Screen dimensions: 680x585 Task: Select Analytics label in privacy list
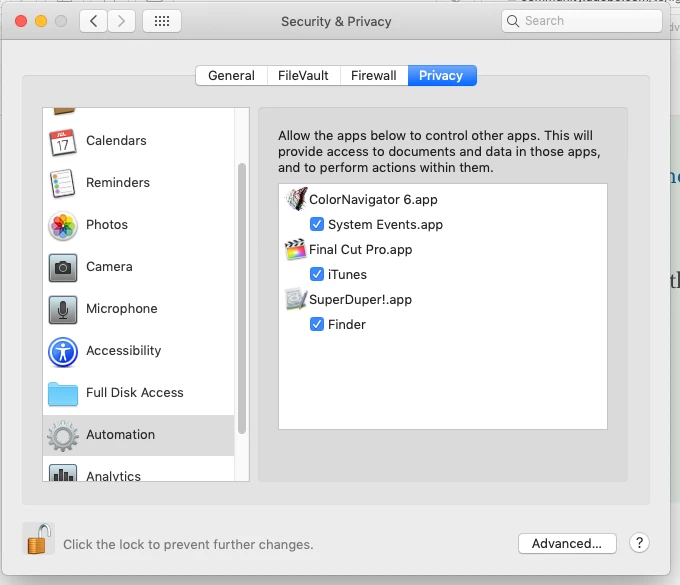[114, 476]
